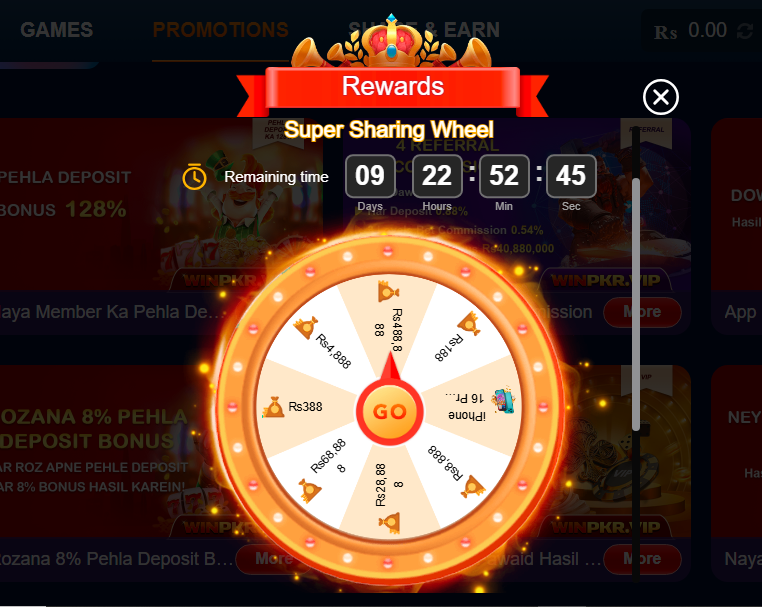
Task: Close the Rewards popup with X icon
Action: click(x=660, y=97)
